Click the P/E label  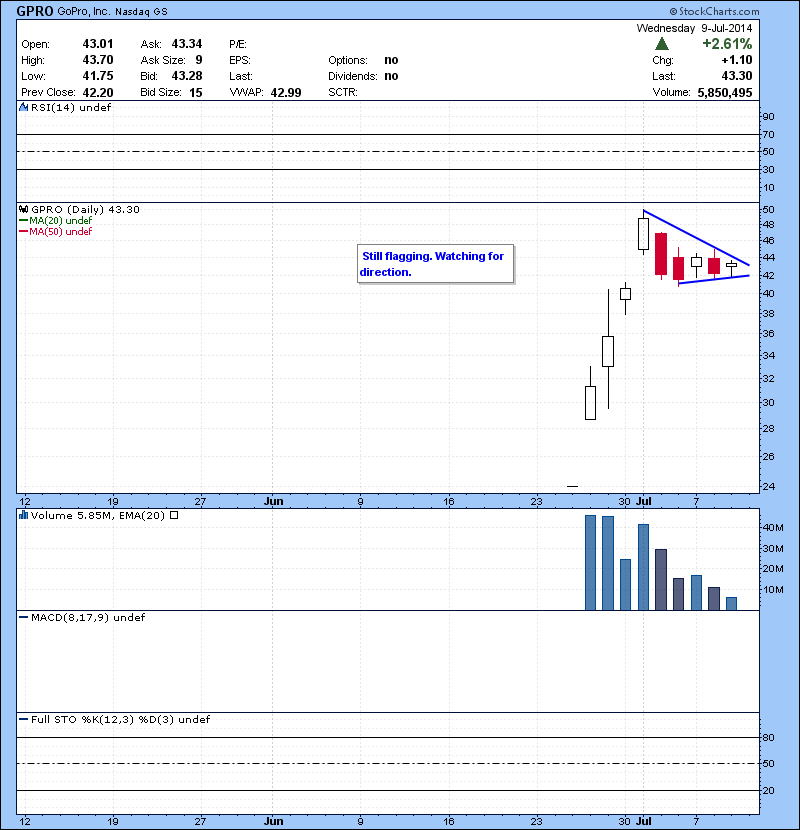point(238,44)
